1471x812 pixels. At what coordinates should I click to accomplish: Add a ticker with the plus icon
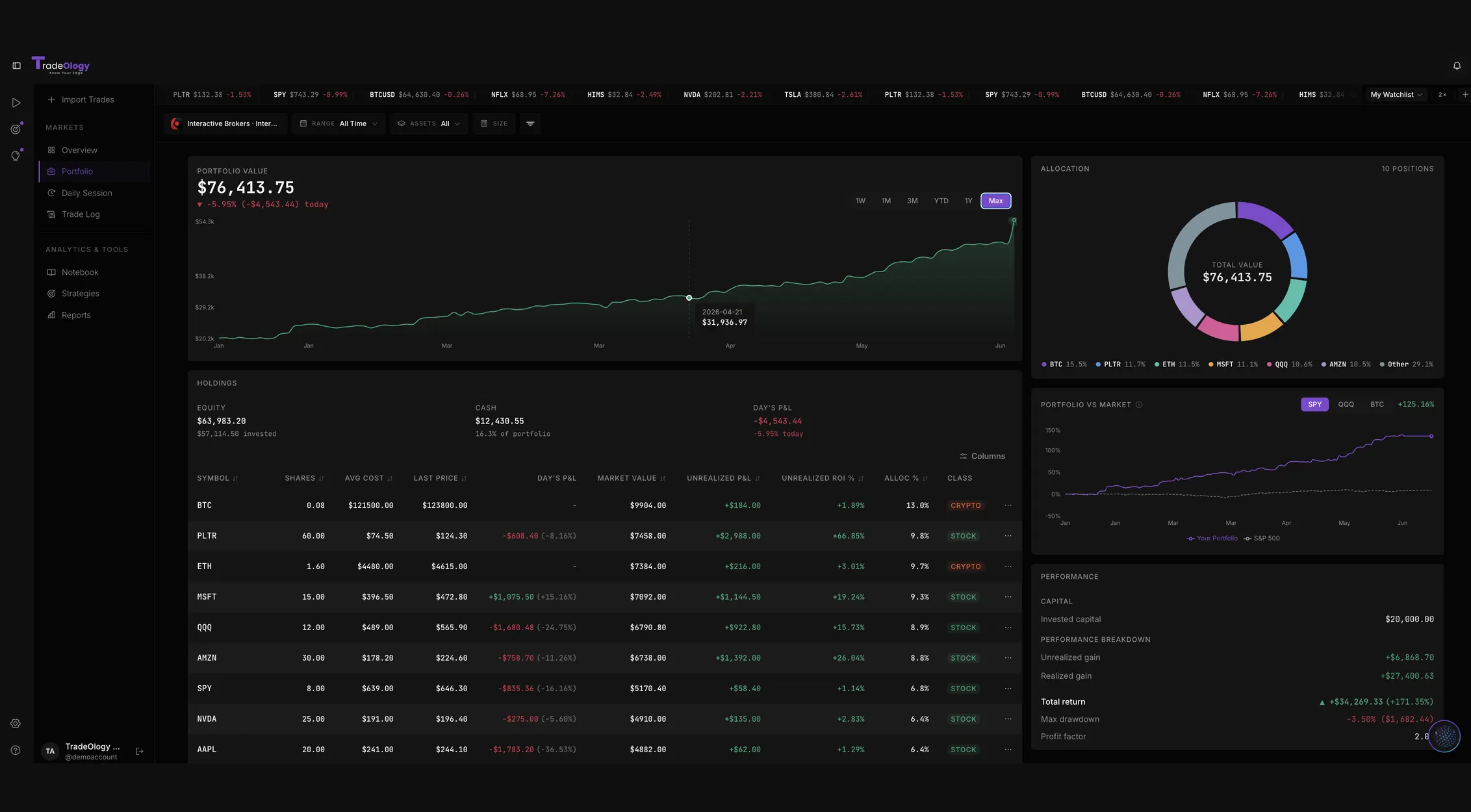[x=1465, y=94]
